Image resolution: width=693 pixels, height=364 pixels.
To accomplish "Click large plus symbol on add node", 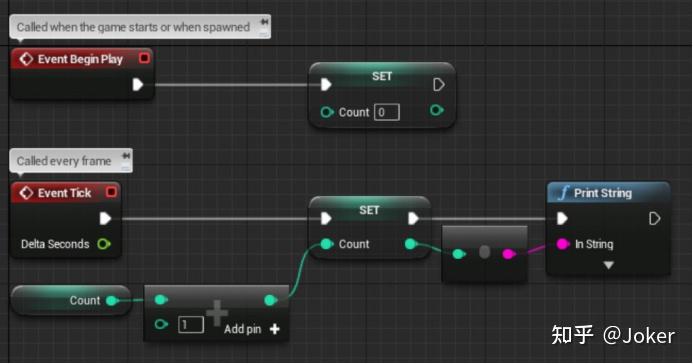I will (x=217, y=313).
